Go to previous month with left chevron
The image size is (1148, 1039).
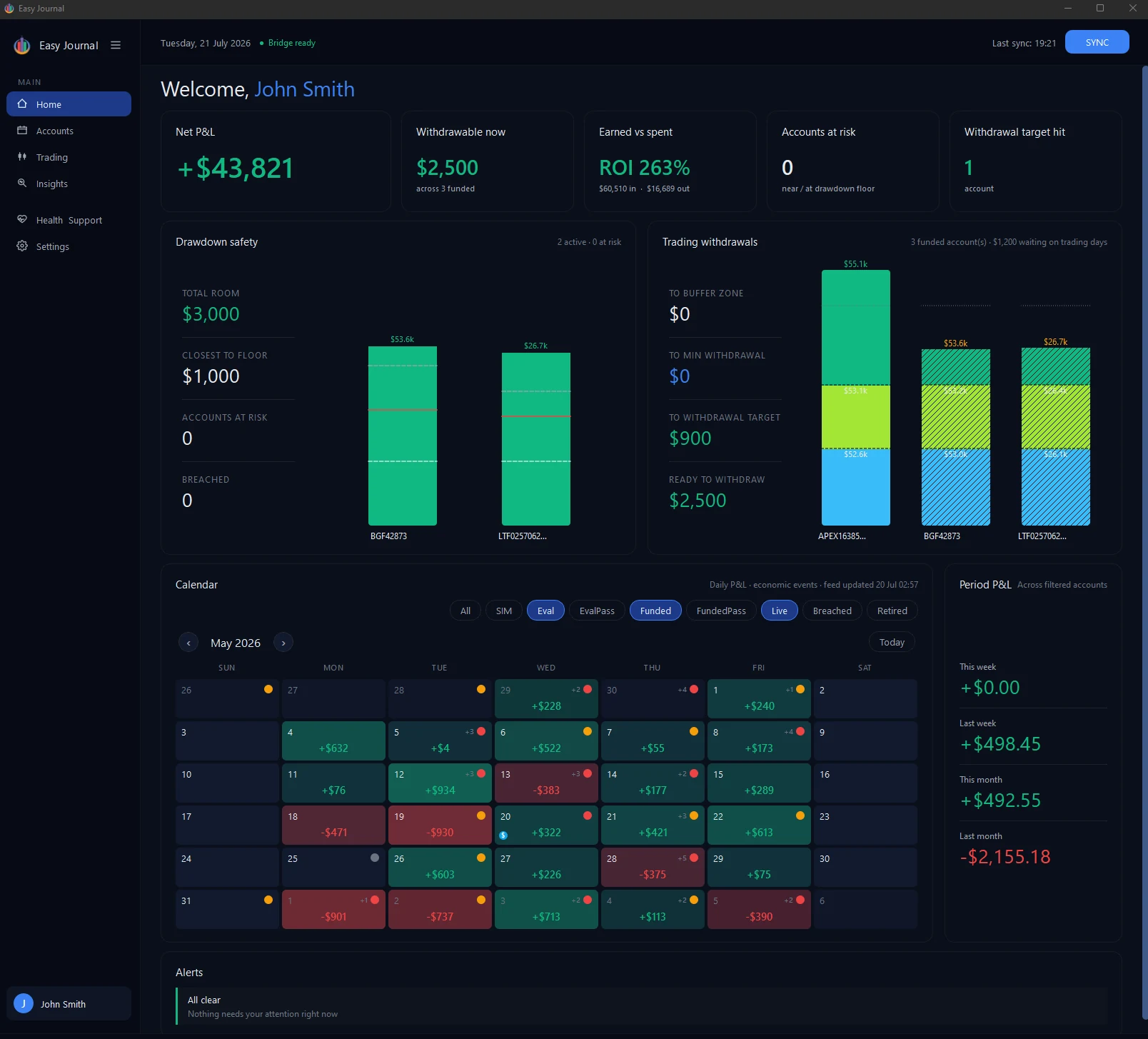[x=188, y=643]
